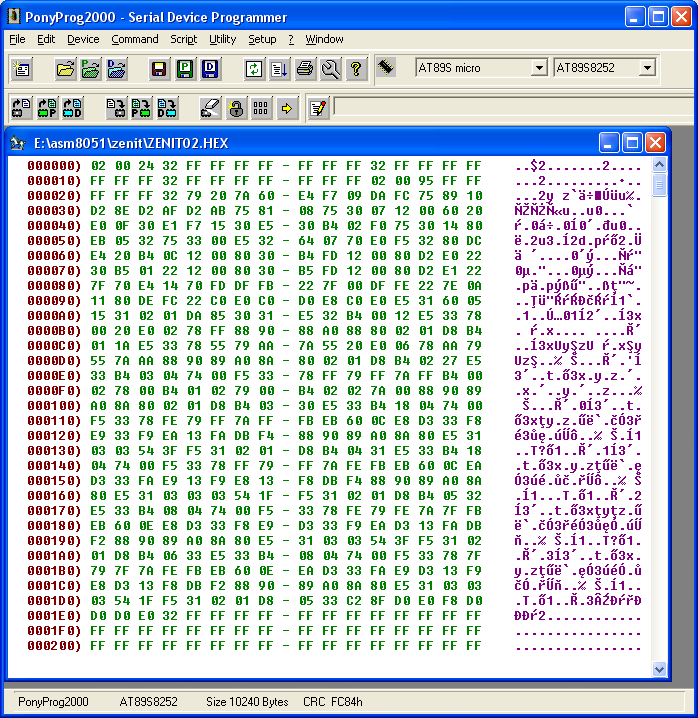Open the Device menu
698x718 pixels.
click(83, 39)
